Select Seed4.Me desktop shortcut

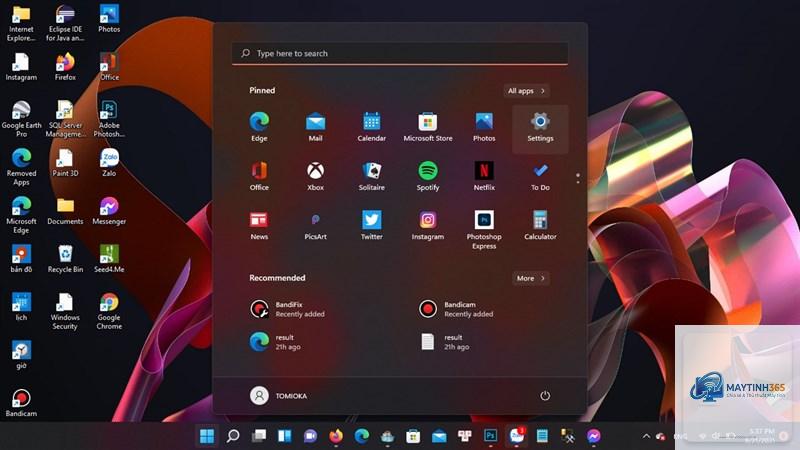tap(109, 259)
